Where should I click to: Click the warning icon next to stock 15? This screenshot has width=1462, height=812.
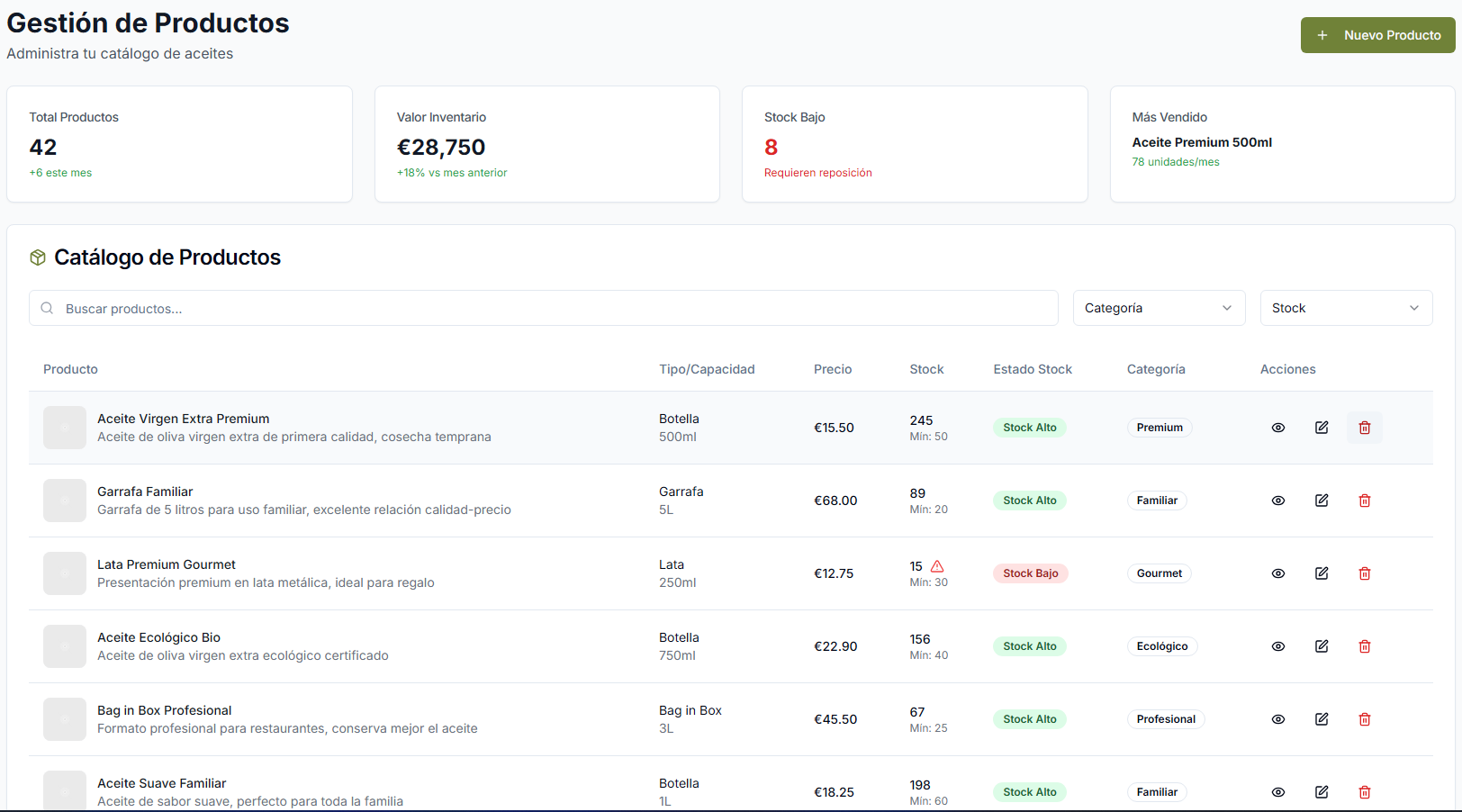tap(937, 566)
